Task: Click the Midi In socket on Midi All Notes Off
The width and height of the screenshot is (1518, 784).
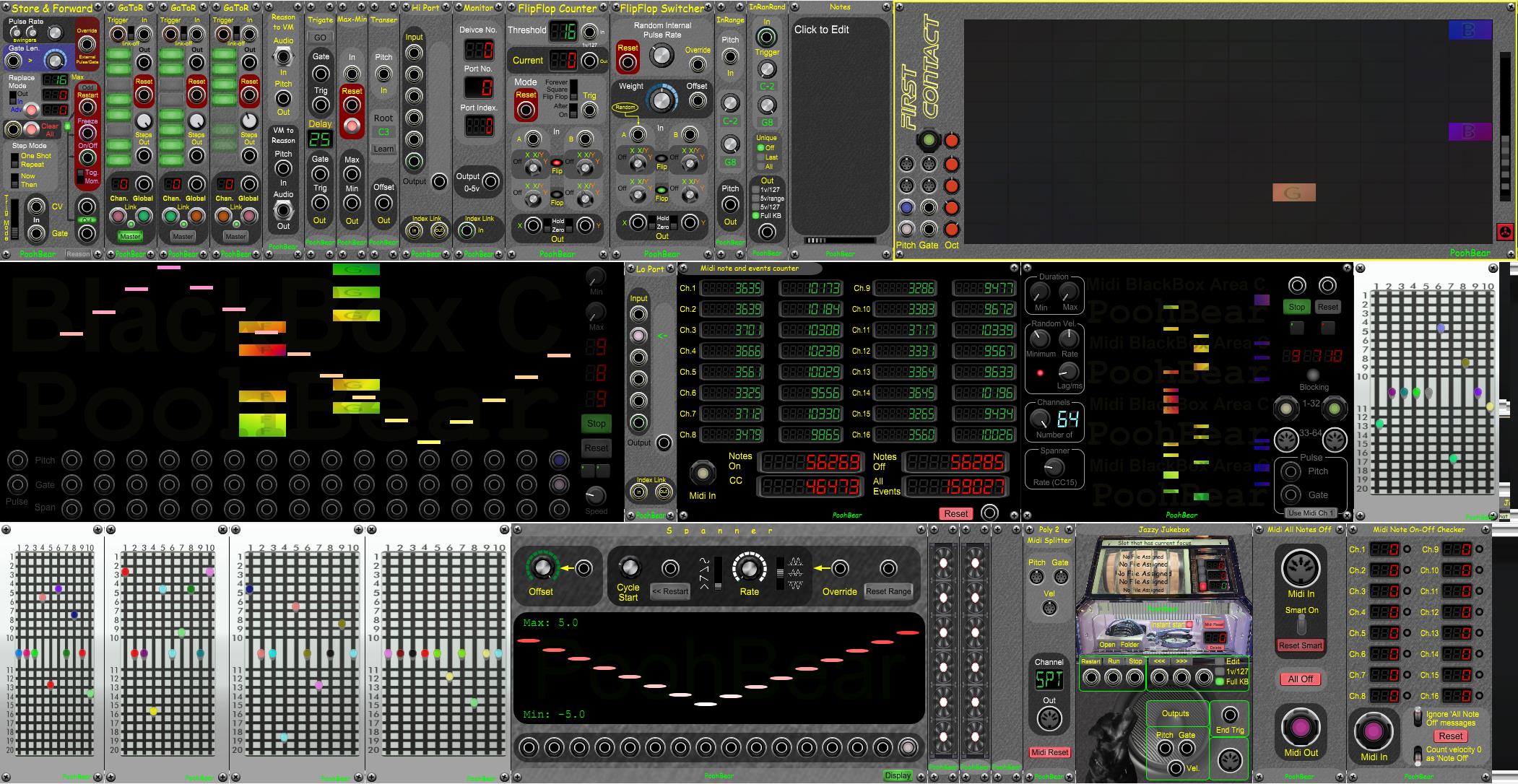Action: click(1301, 568)
